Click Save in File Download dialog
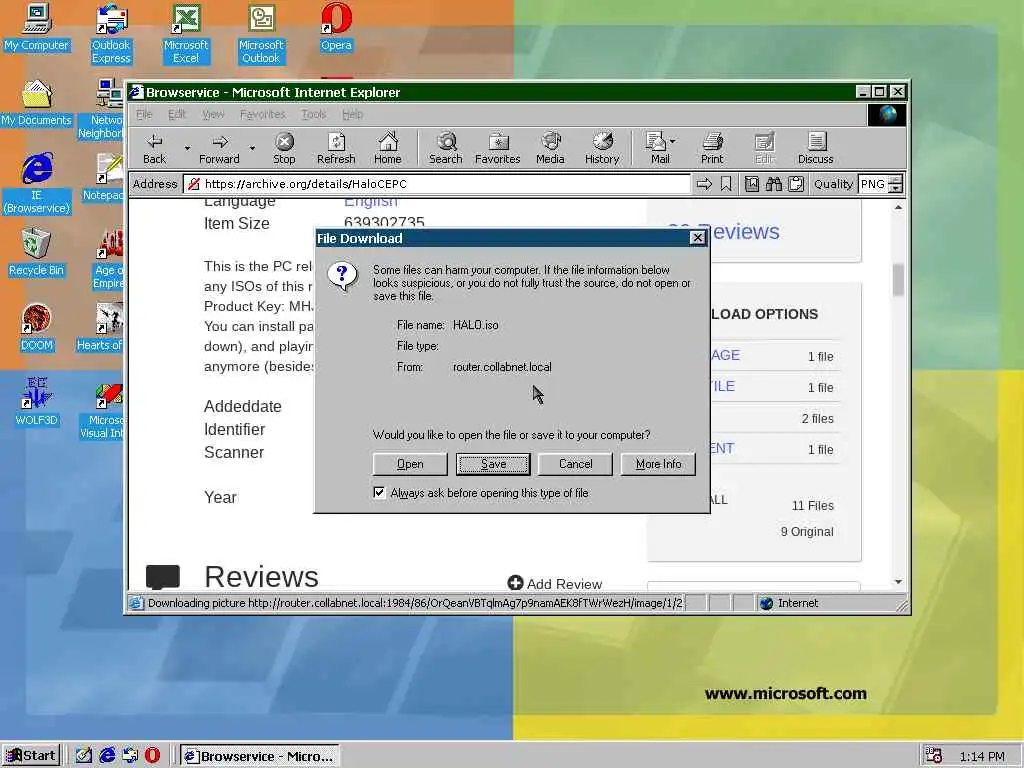 pyautogui.click(x=493, y=464)
